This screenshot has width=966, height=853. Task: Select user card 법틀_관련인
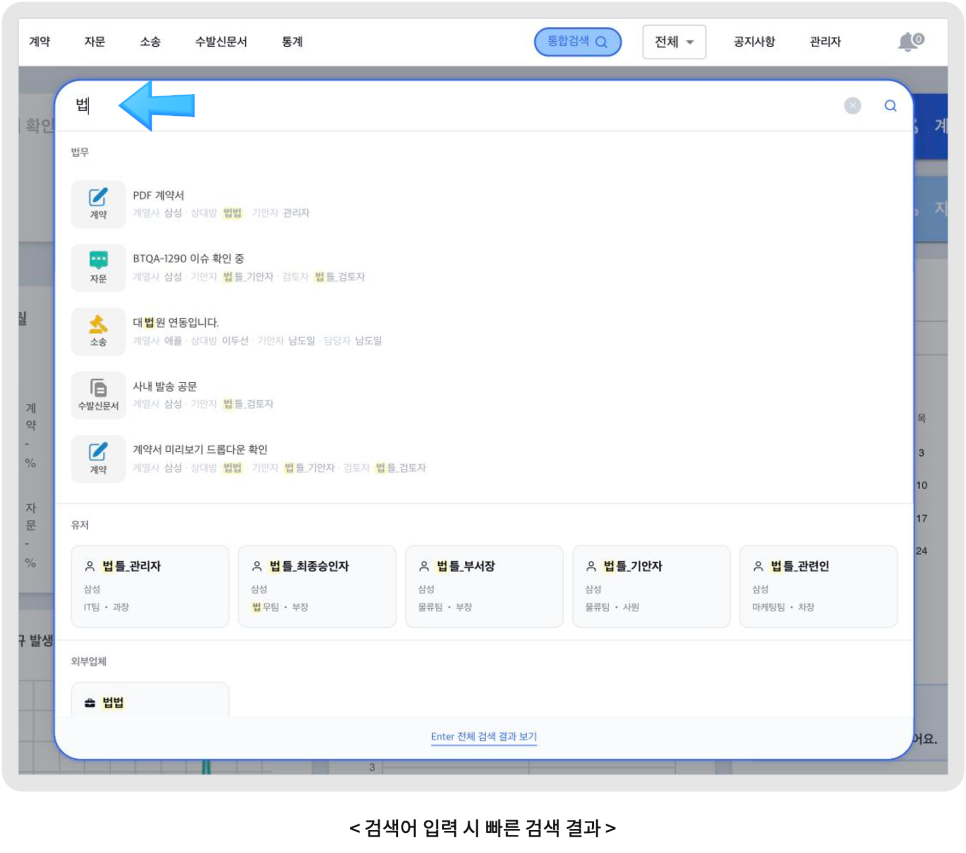[818, 586]
